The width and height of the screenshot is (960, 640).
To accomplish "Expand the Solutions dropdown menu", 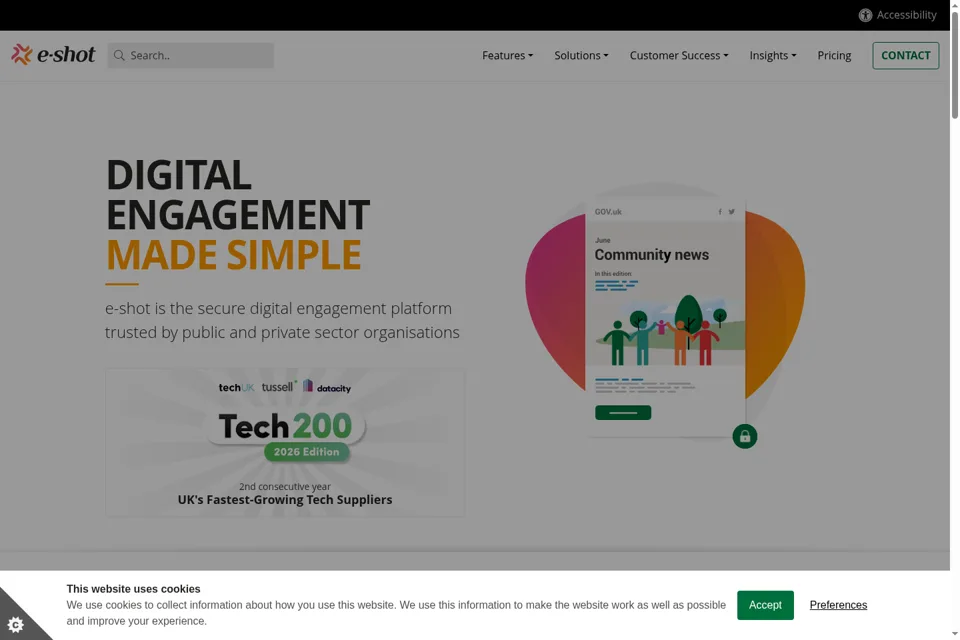I will click(x=581, y=56).
